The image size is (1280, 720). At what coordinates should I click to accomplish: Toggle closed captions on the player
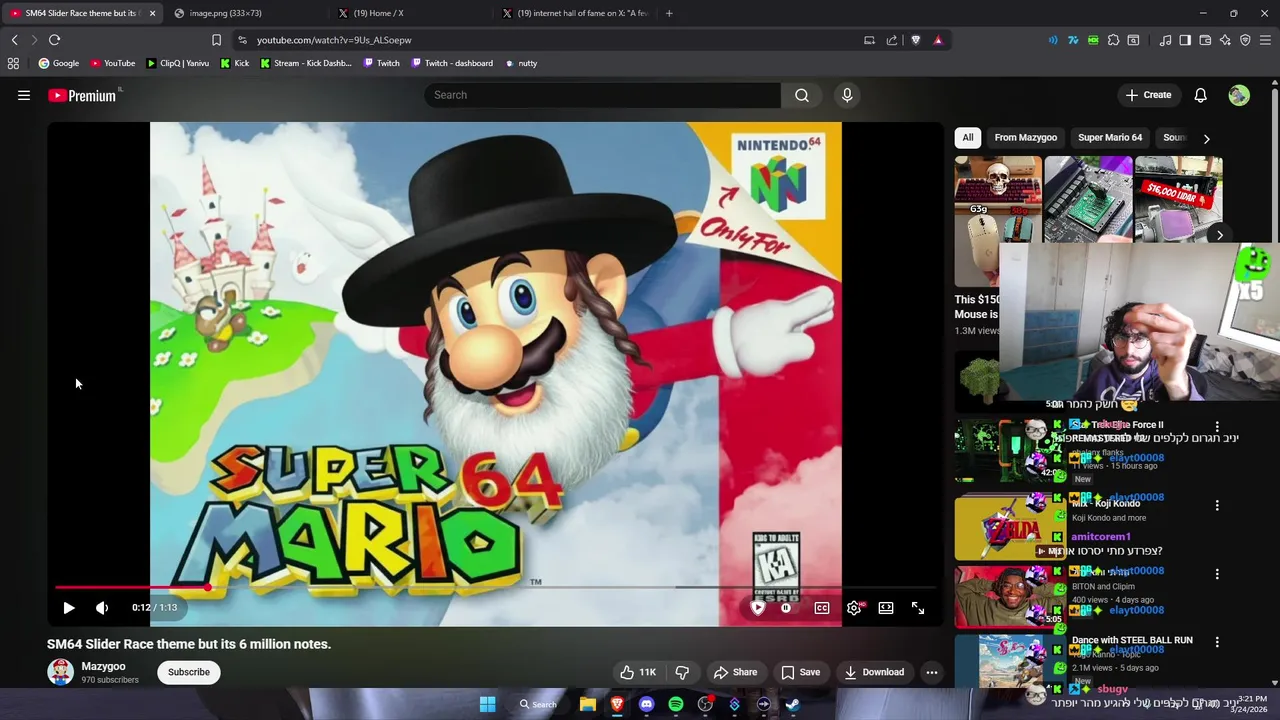[x=822, y=608]
